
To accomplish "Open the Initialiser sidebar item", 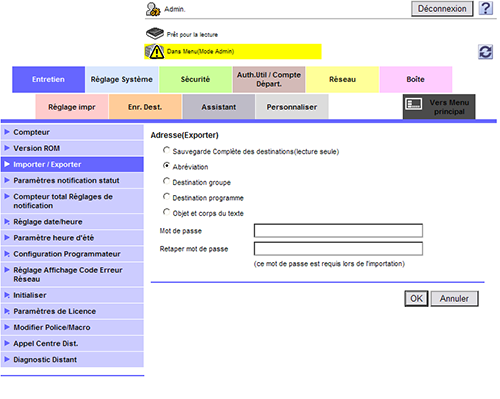I will tap(72, 295).
